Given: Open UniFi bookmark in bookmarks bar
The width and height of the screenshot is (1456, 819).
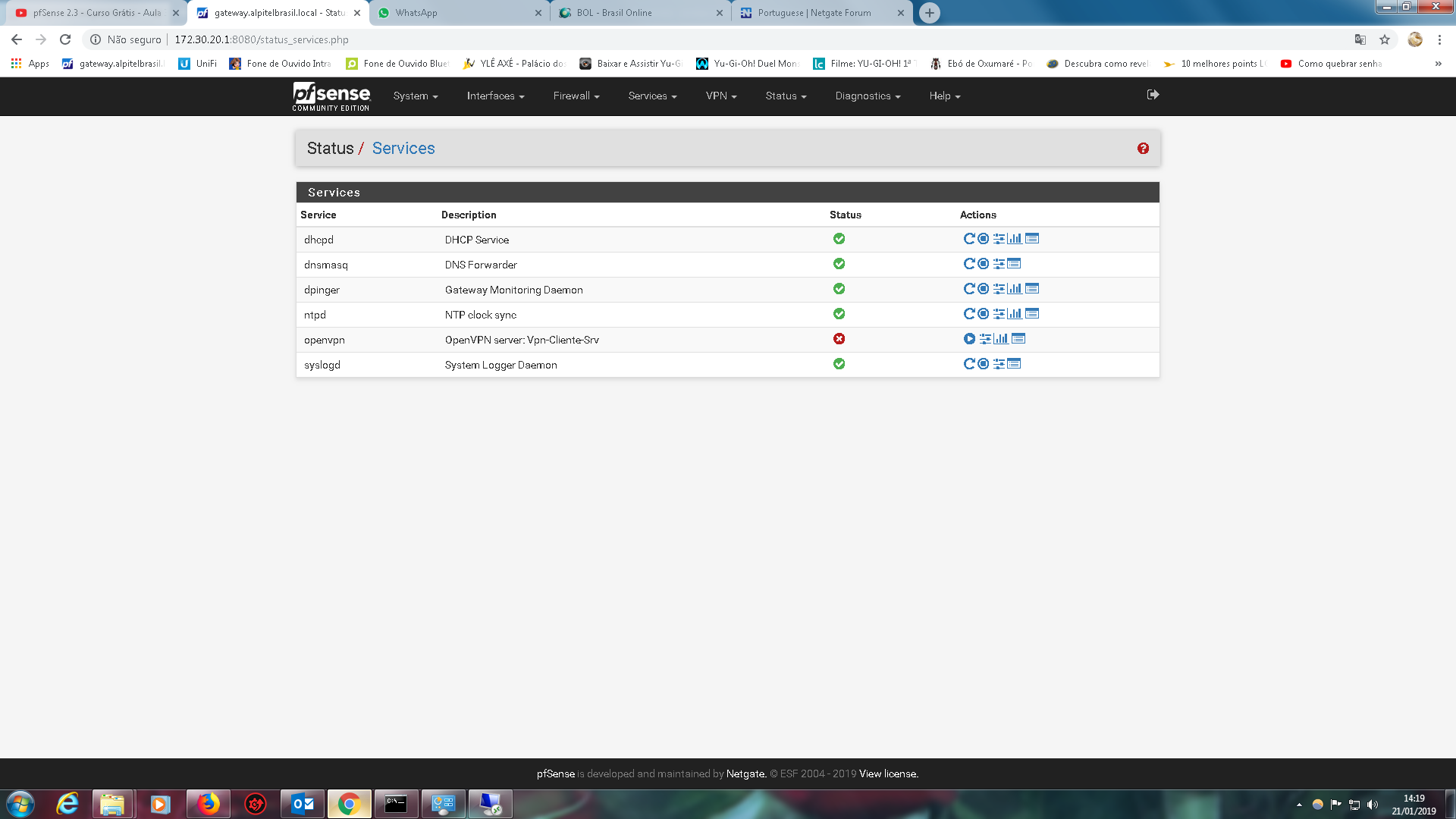Looking at the screenshot, I should tap(198, 64).
